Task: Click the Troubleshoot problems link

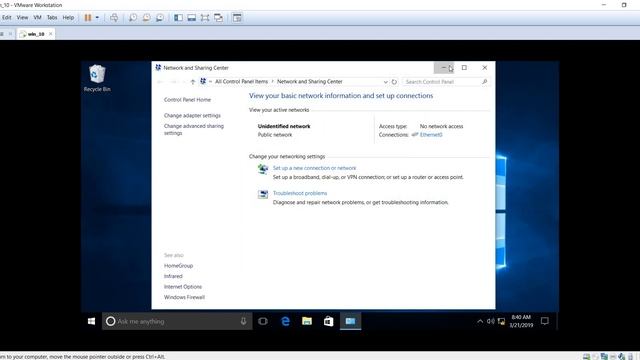Action: [x=300, y=193]
